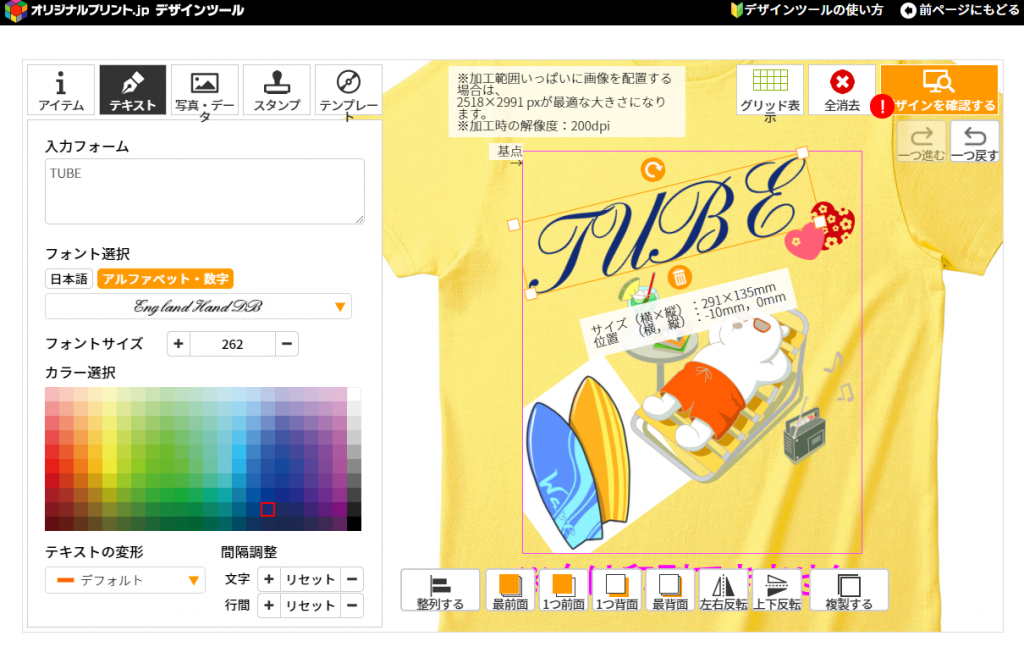Open the スタンプ (stamp) tab

point(276,89)
